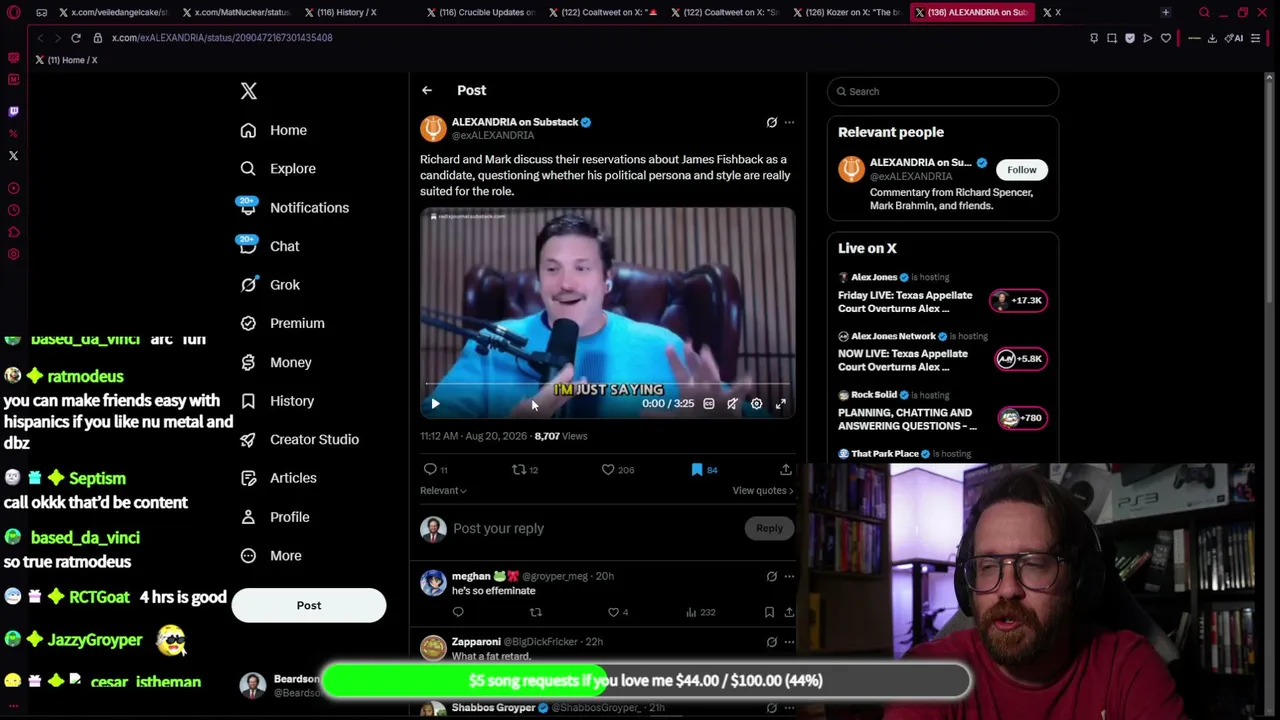Reload the current page

point(75,38)
